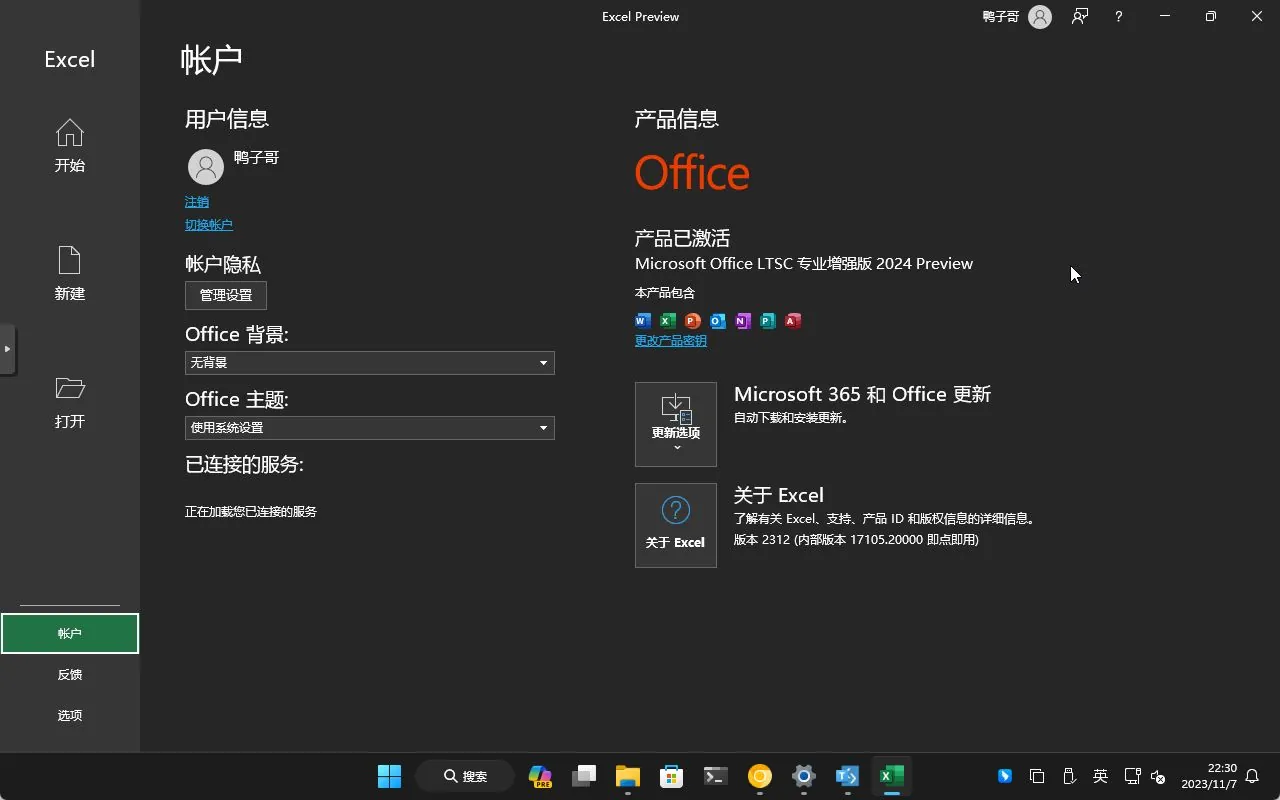
Task: Open the Word product icon
Action: point(642,320)
